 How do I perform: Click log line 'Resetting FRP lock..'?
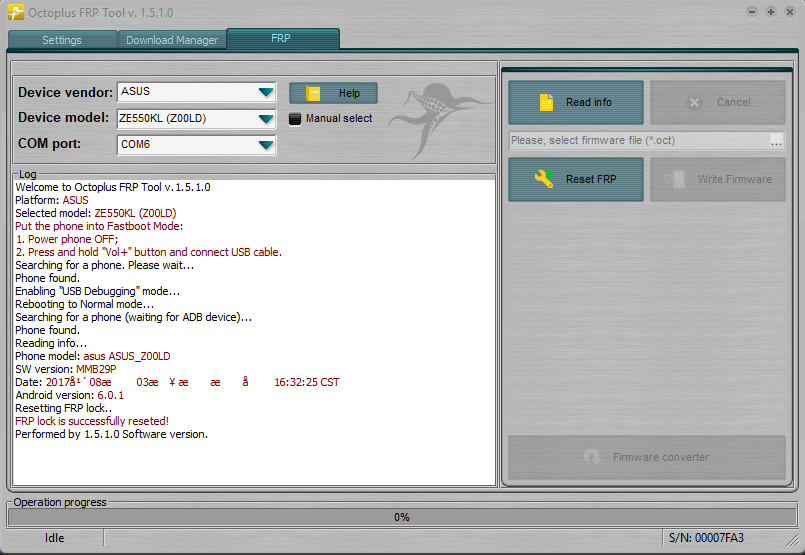point(64,408)
